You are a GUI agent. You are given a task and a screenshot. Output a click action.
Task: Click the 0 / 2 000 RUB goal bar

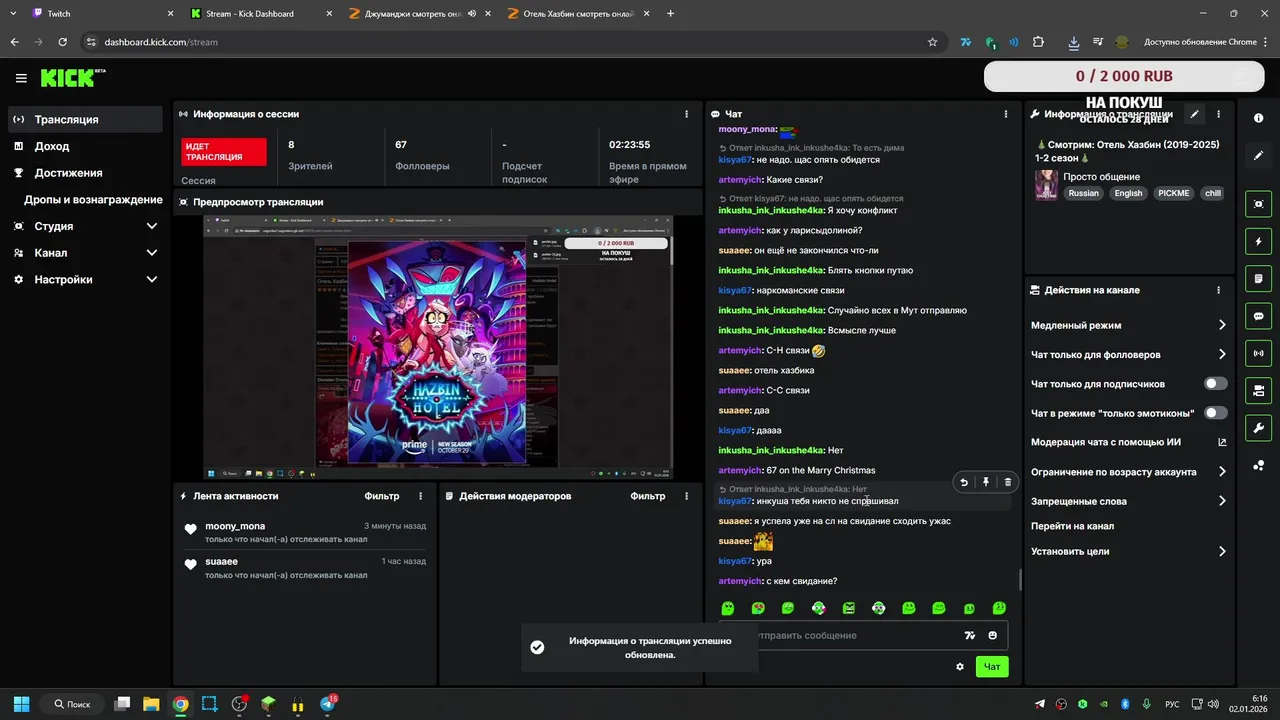tap(1124, 76)
